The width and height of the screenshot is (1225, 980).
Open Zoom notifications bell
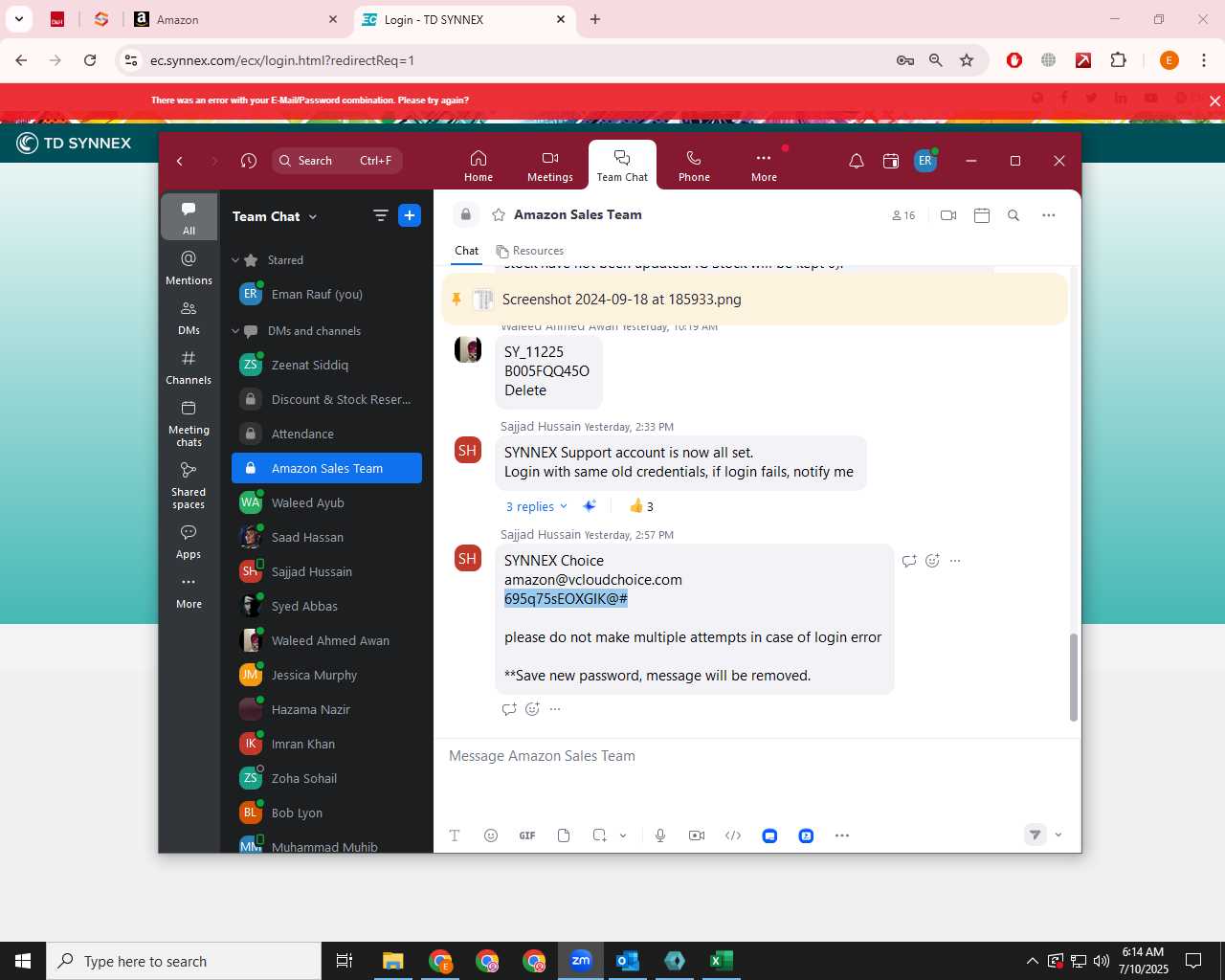(857, 161)
